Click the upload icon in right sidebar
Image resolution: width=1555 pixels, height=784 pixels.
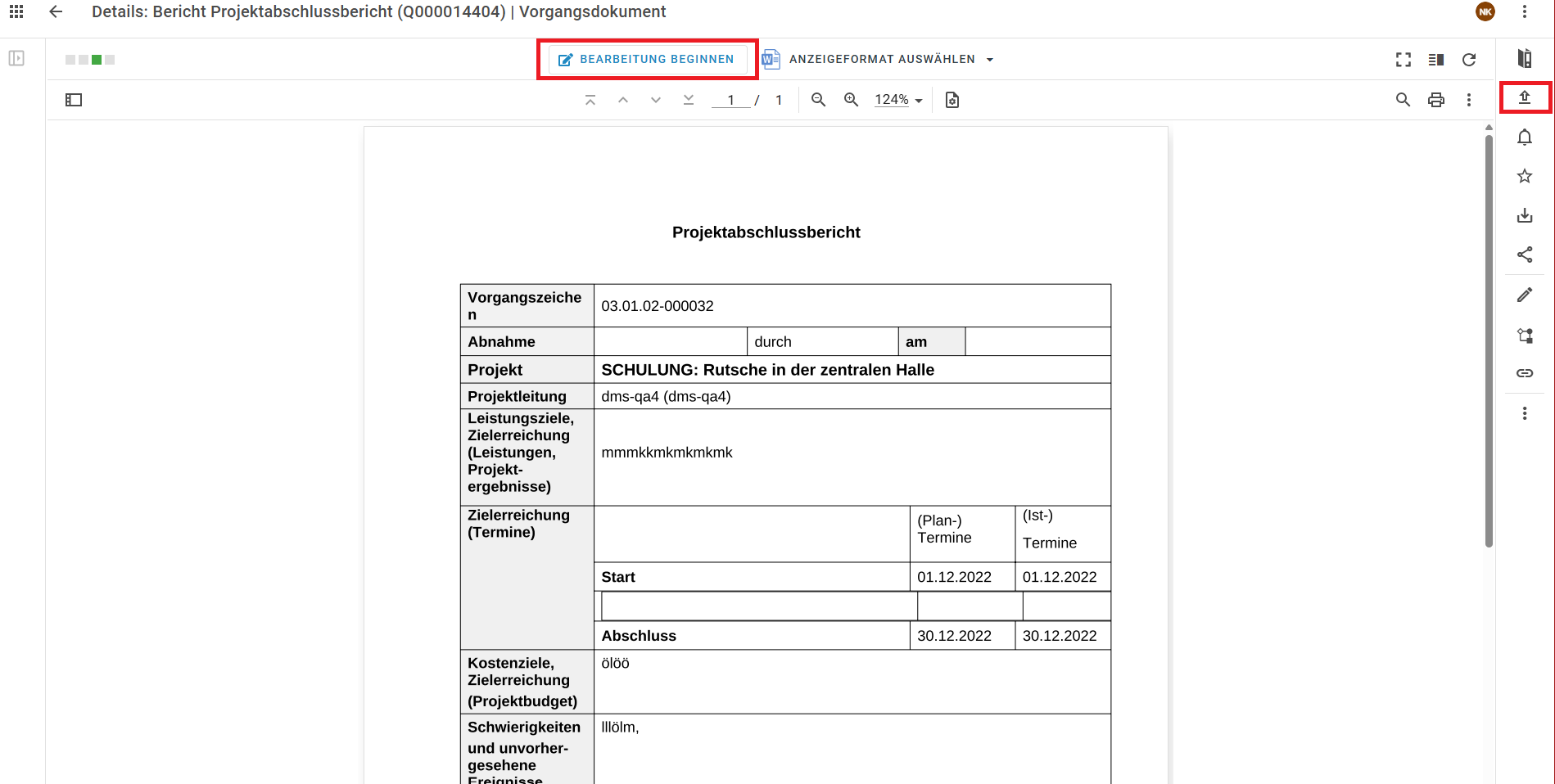click(1524, 97)
